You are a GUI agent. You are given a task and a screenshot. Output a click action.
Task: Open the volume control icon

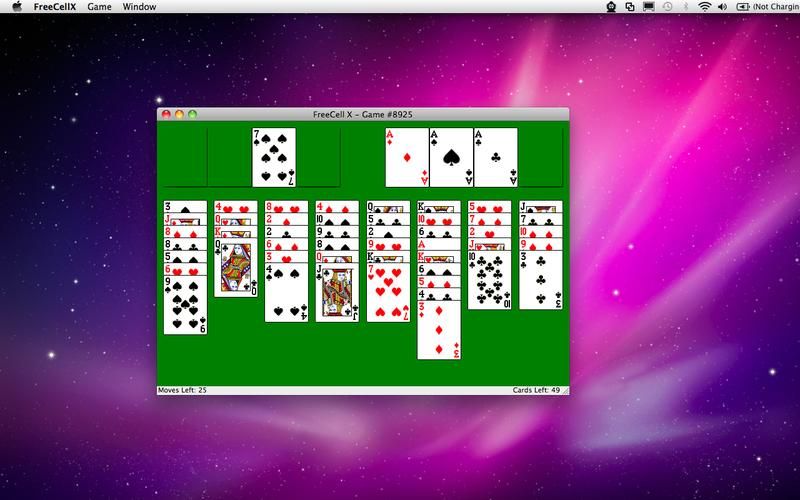(x=722, y=7)
